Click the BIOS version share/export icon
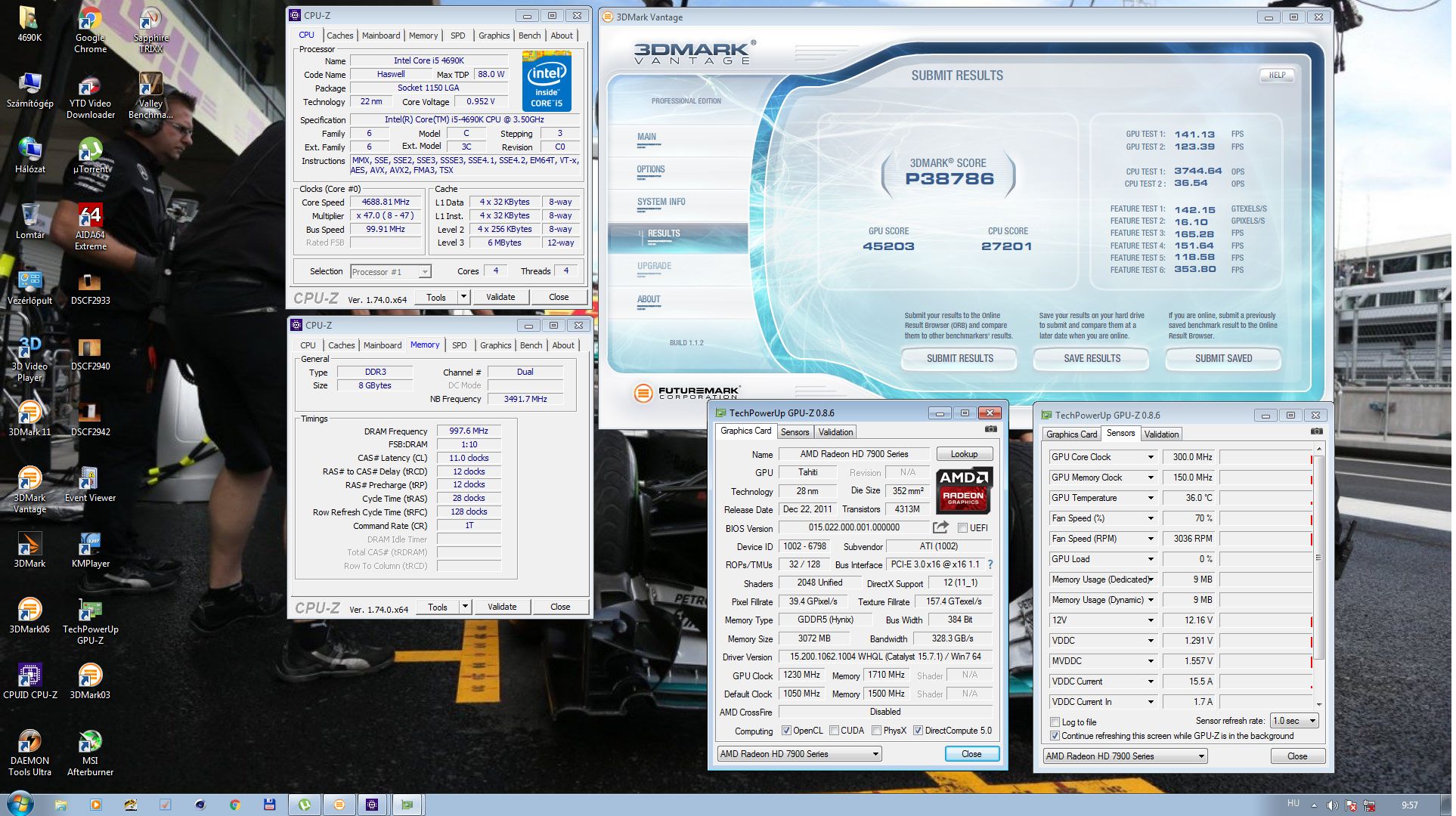Screen dimensions: 1456x816 (940, 527)
